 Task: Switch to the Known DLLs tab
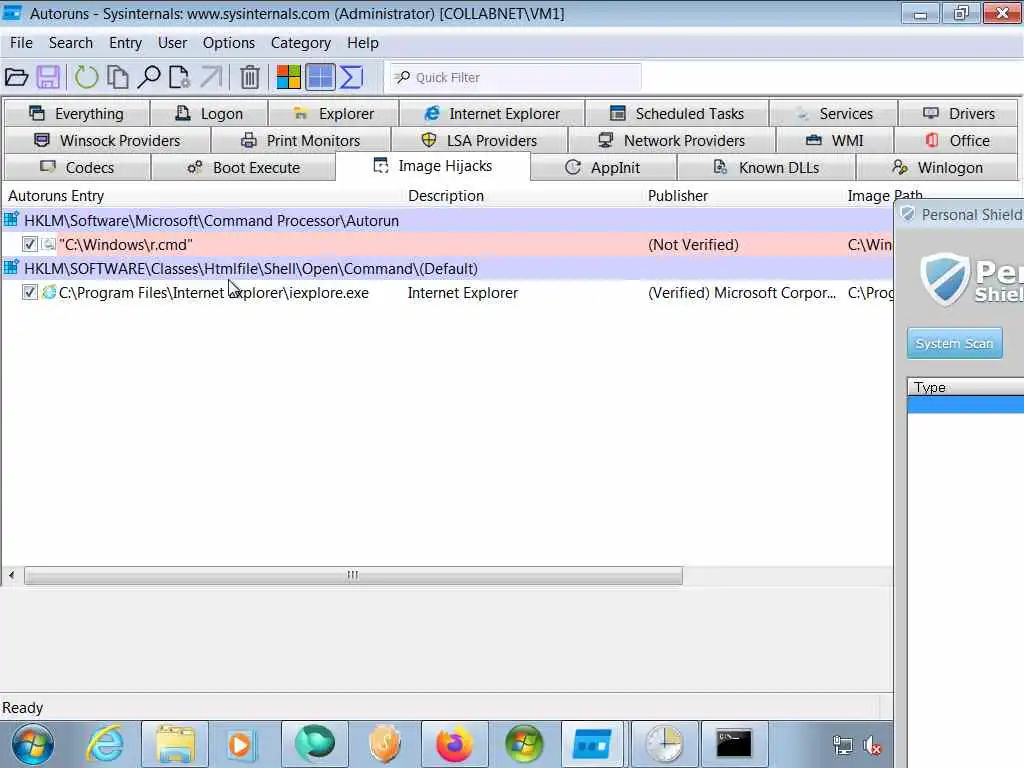pos(766,167)
